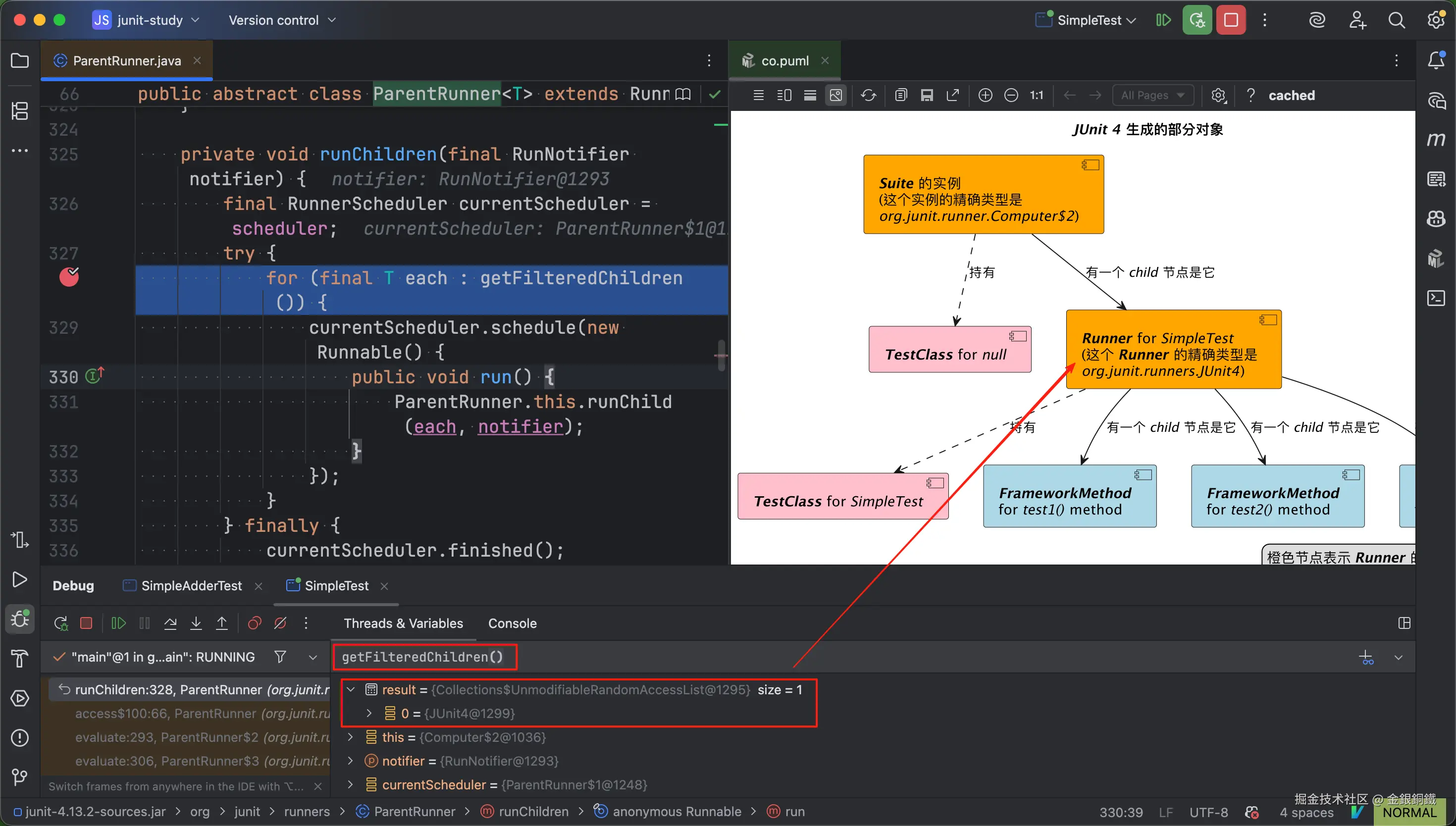The image size is (1456, 826).
Task: Toggle debug panel layout settings icon
Action: [1404, 623]
